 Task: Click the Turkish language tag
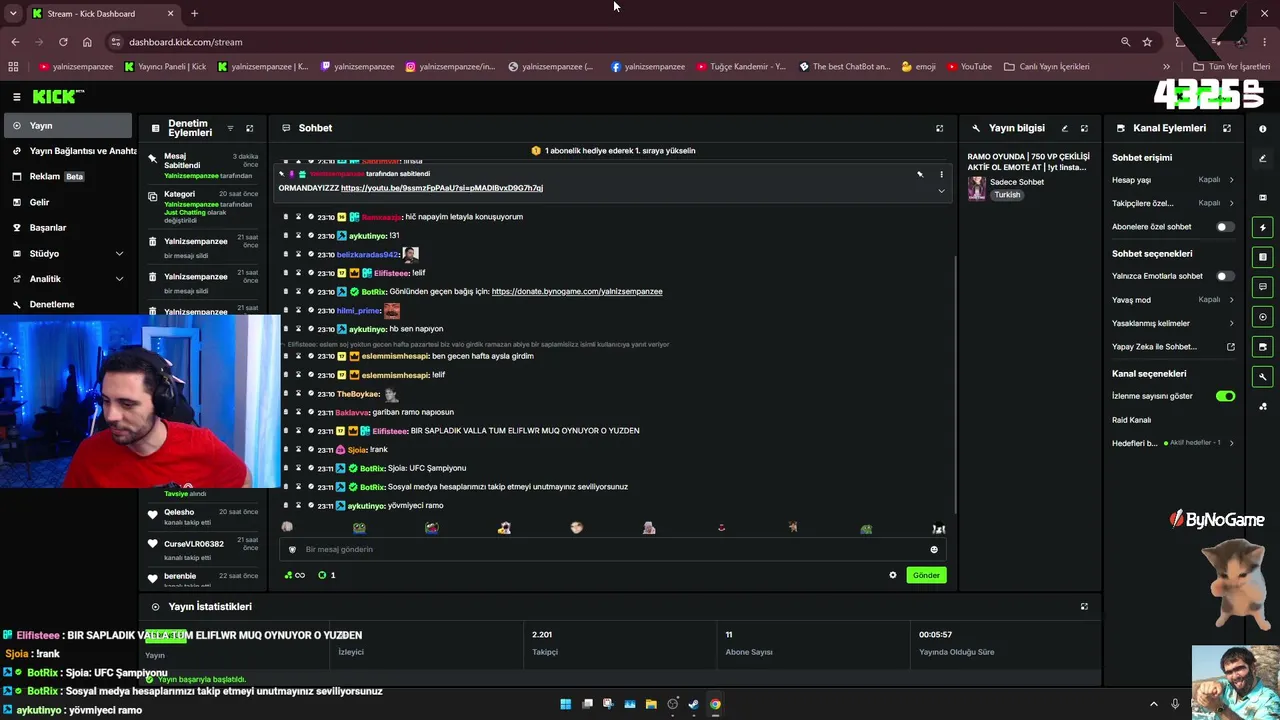(x=1007, y=195)
